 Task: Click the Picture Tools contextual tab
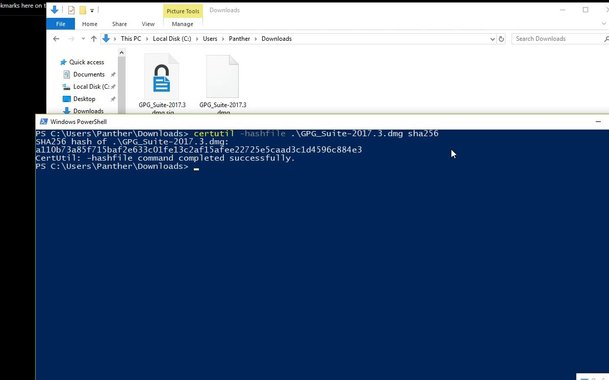pyautogui.click(x=183, y=11)
